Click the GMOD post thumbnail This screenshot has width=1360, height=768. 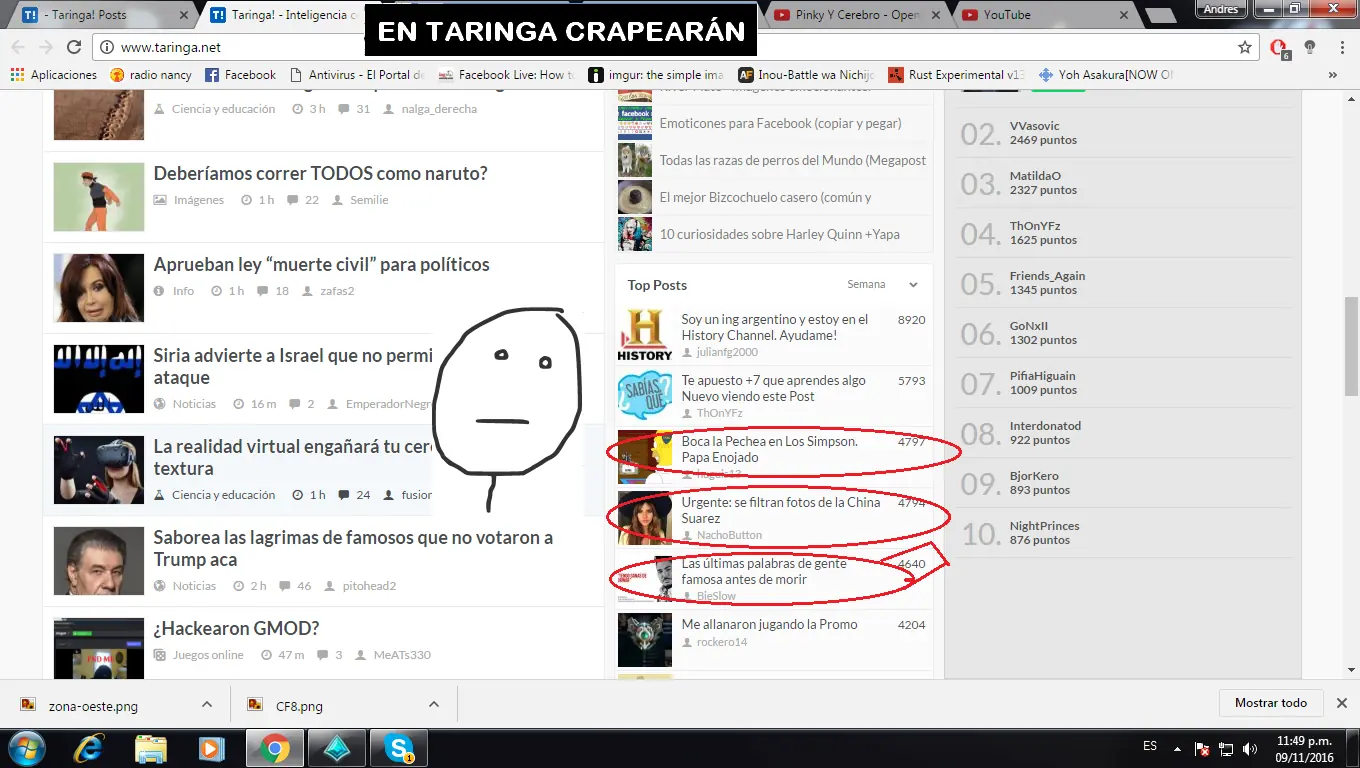click(99, 649)
